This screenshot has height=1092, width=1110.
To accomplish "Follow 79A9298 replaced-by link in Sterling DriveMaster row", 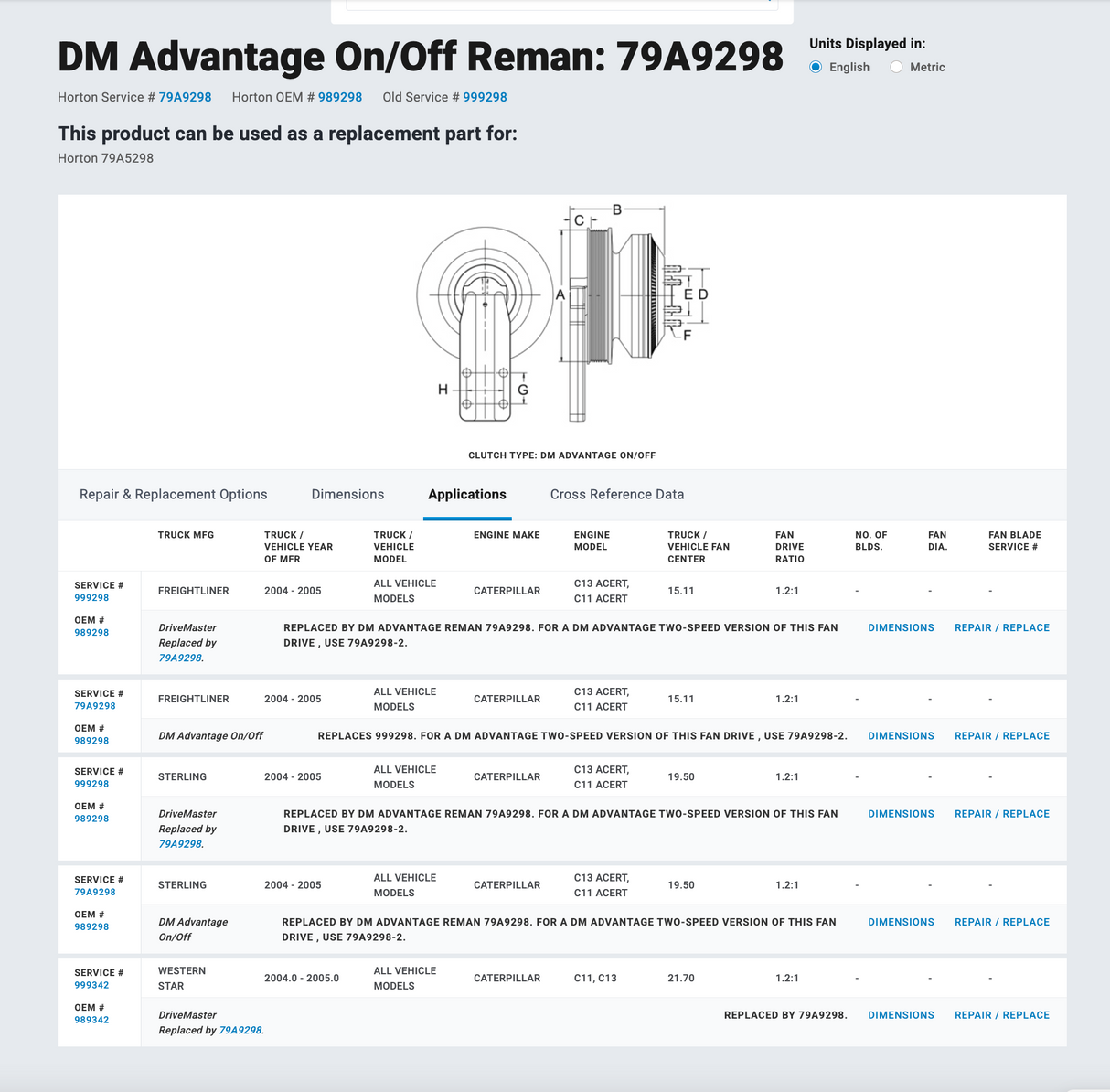I will point(180,844).
